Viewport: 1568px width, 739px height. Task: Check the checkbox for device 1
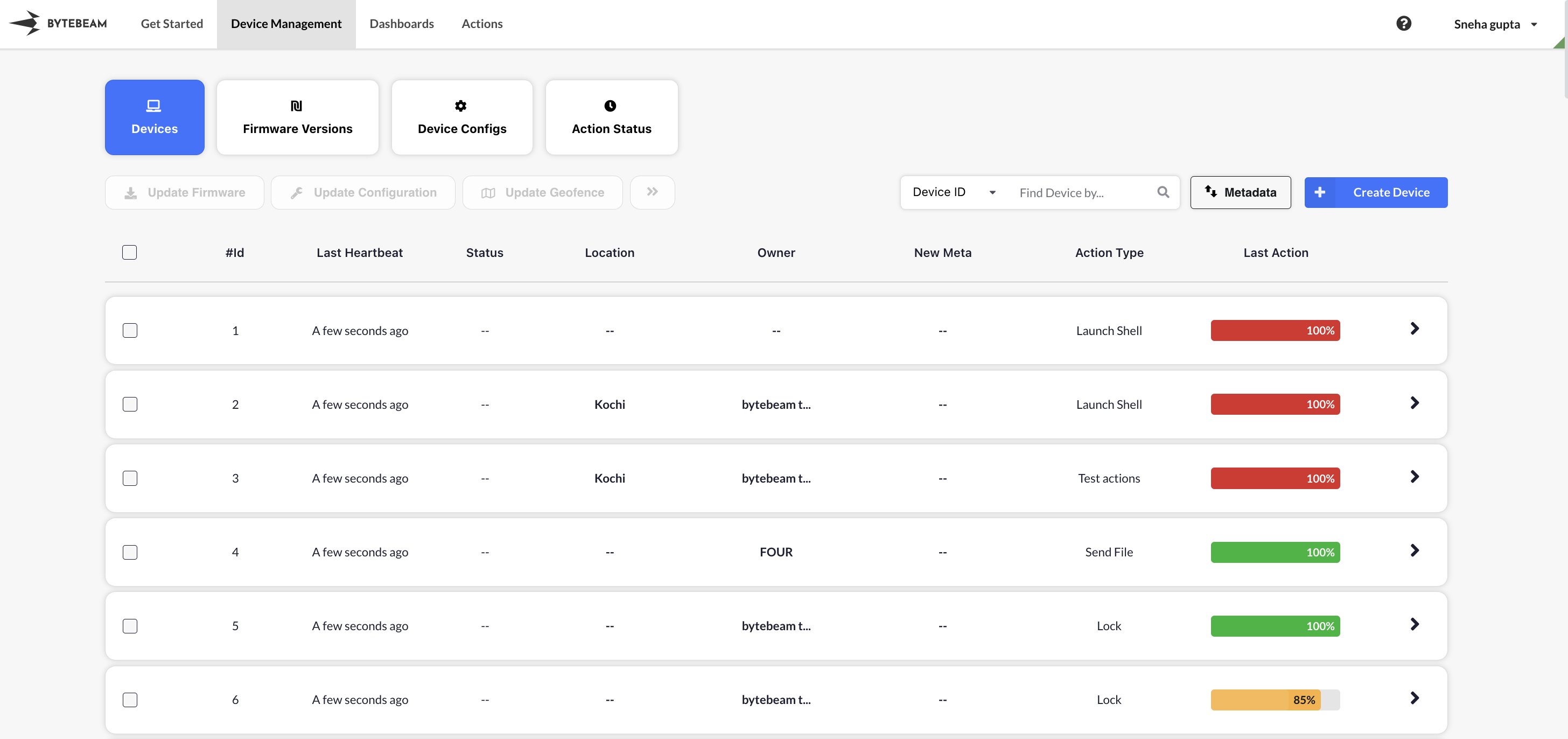[130, 331]
